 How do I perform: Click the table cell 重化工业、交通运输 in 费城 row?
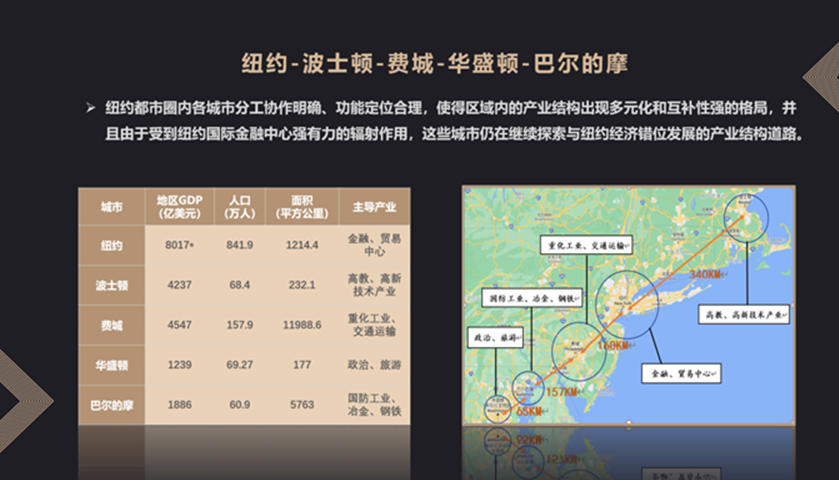click(375, 325)
